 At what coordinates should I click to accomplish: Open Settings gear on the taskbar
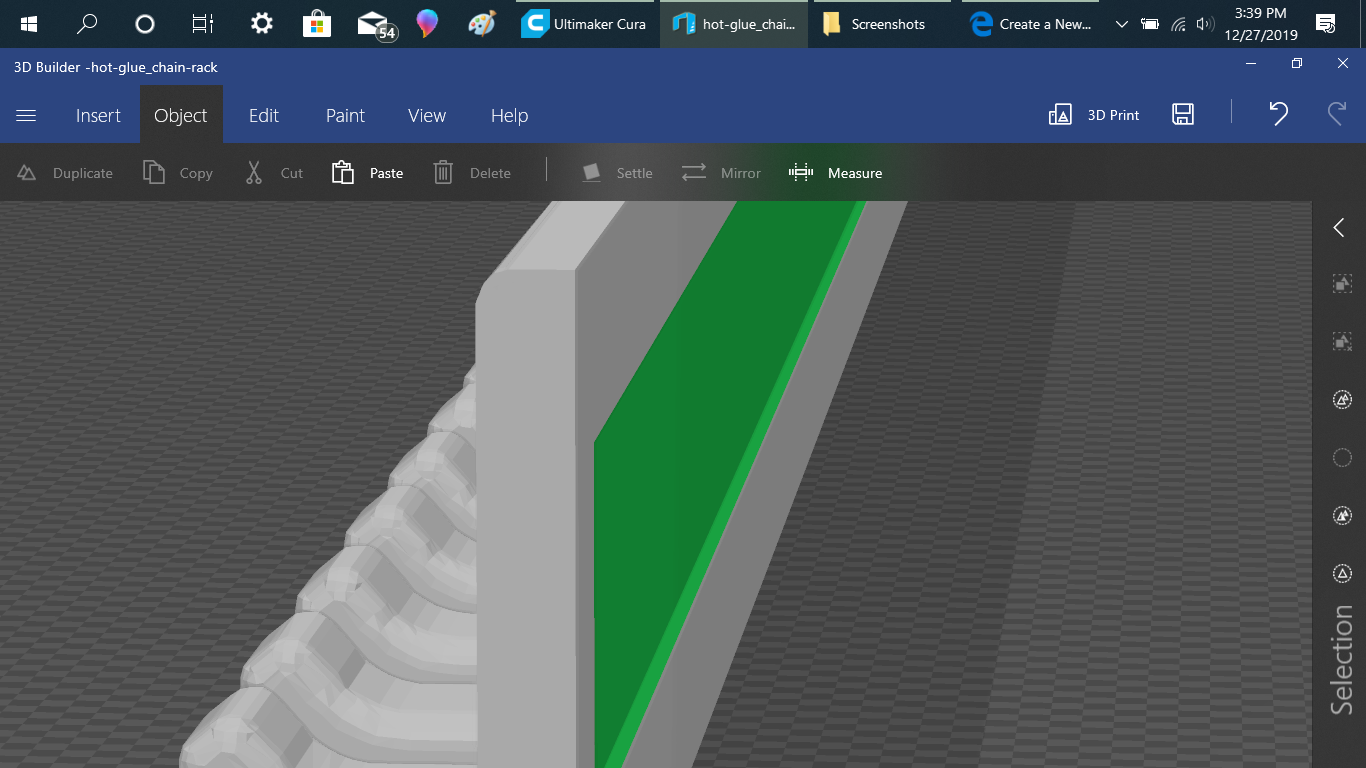click(x=262, y=24)
